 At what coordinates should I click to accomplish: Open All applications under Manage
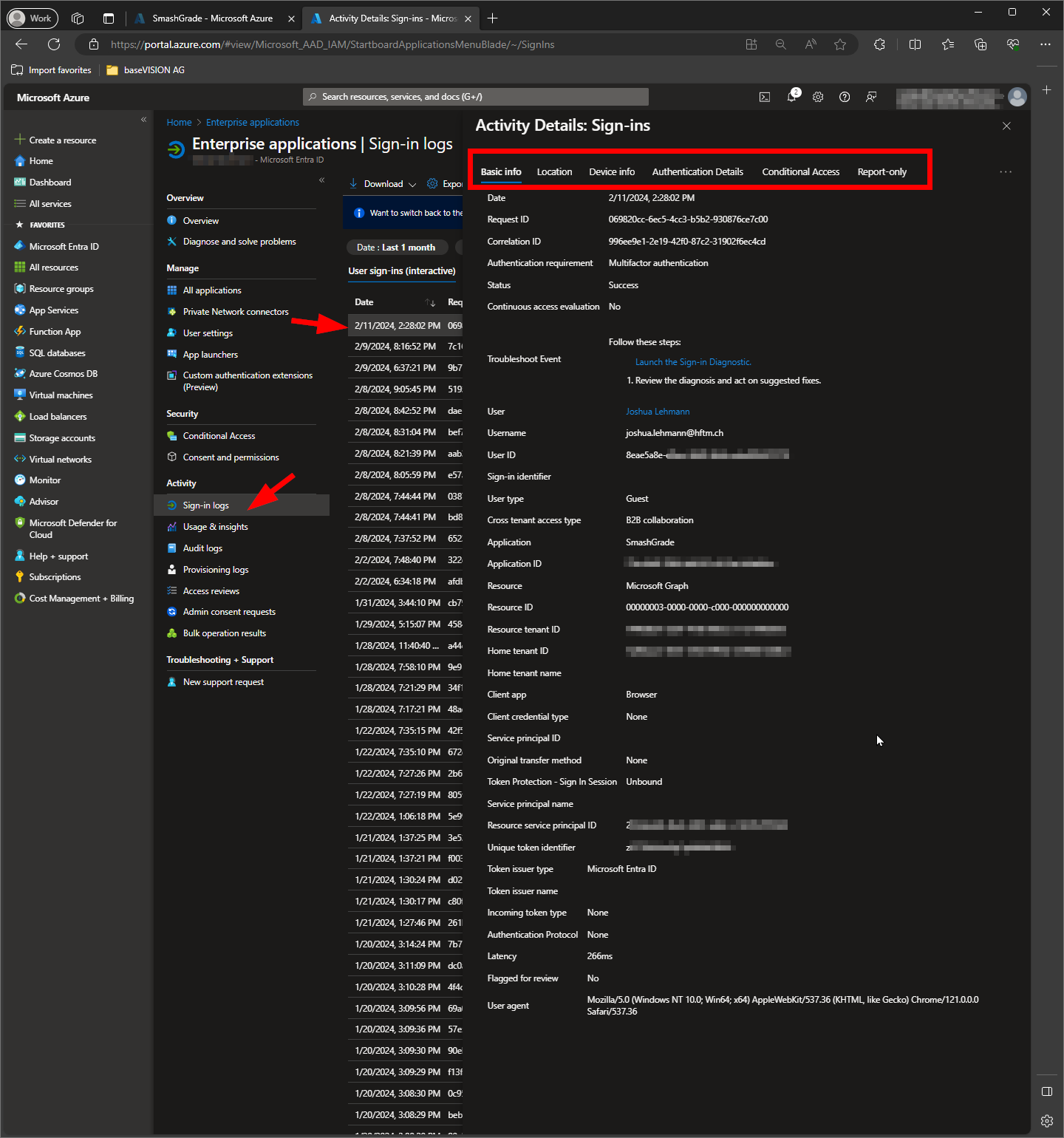pyautogui.click(x=204, y=290)
